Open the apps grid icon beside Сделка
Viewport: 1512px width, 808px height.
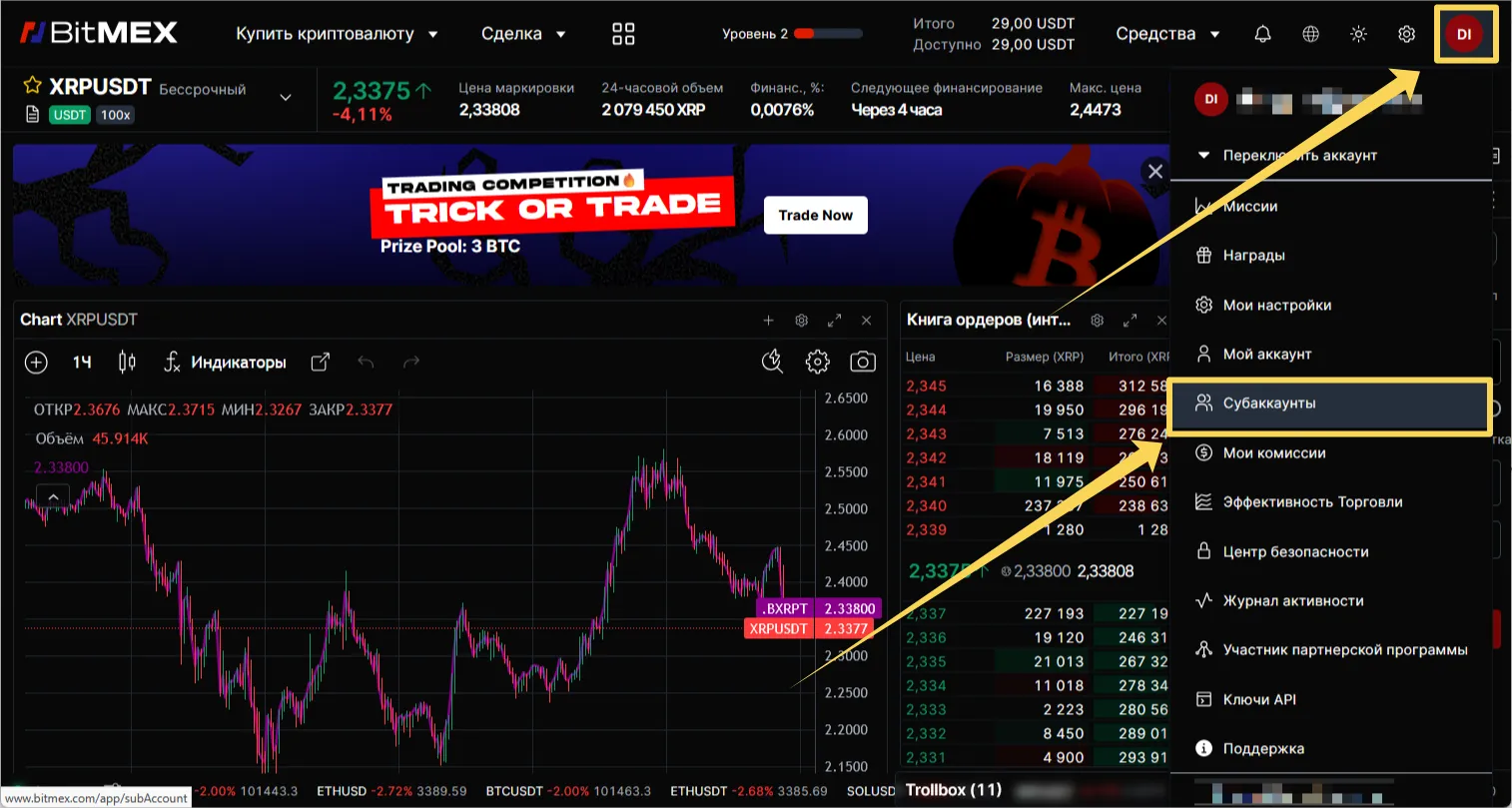click(x=623, y=33)
